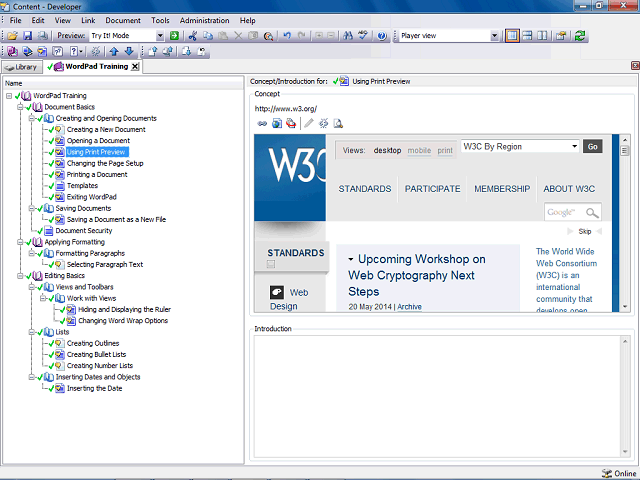Click the green Start Preview arrow icon
640x480 pixels.
click(x=174, y=36)
